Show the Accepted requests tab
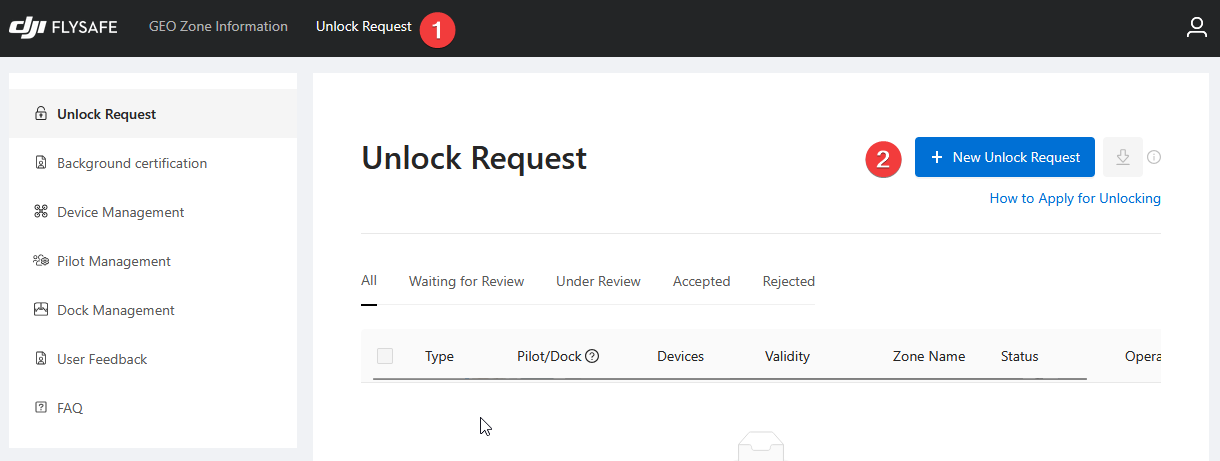The height and width of the screenshot is (461, 1220). 701,281
